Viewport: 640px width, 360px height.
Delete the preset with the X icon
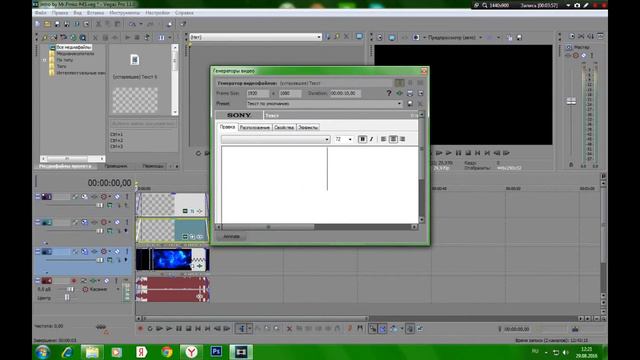pyautogui.click(x=420, y=104)
